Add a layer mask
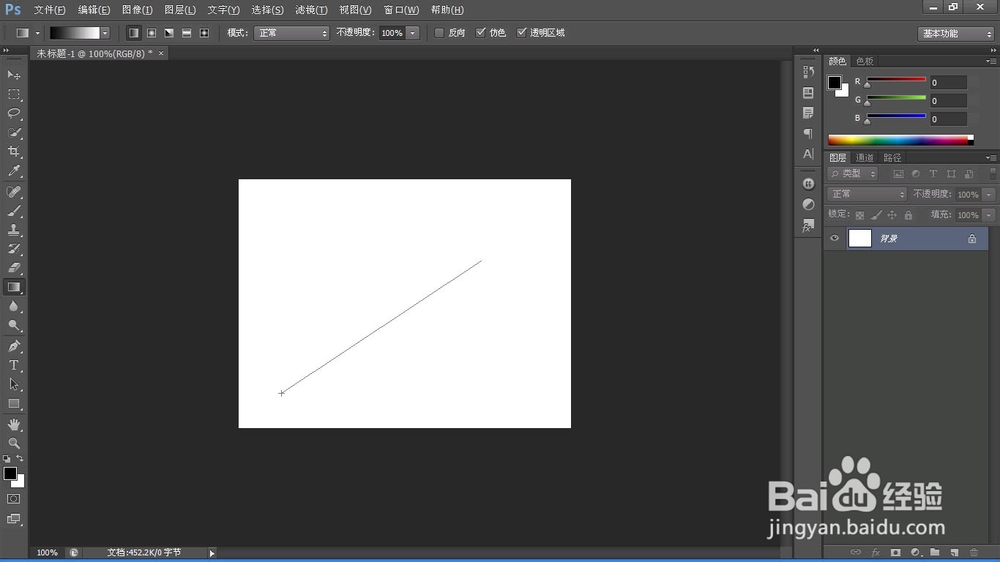 pyautogui.click(x=895, y=552)
